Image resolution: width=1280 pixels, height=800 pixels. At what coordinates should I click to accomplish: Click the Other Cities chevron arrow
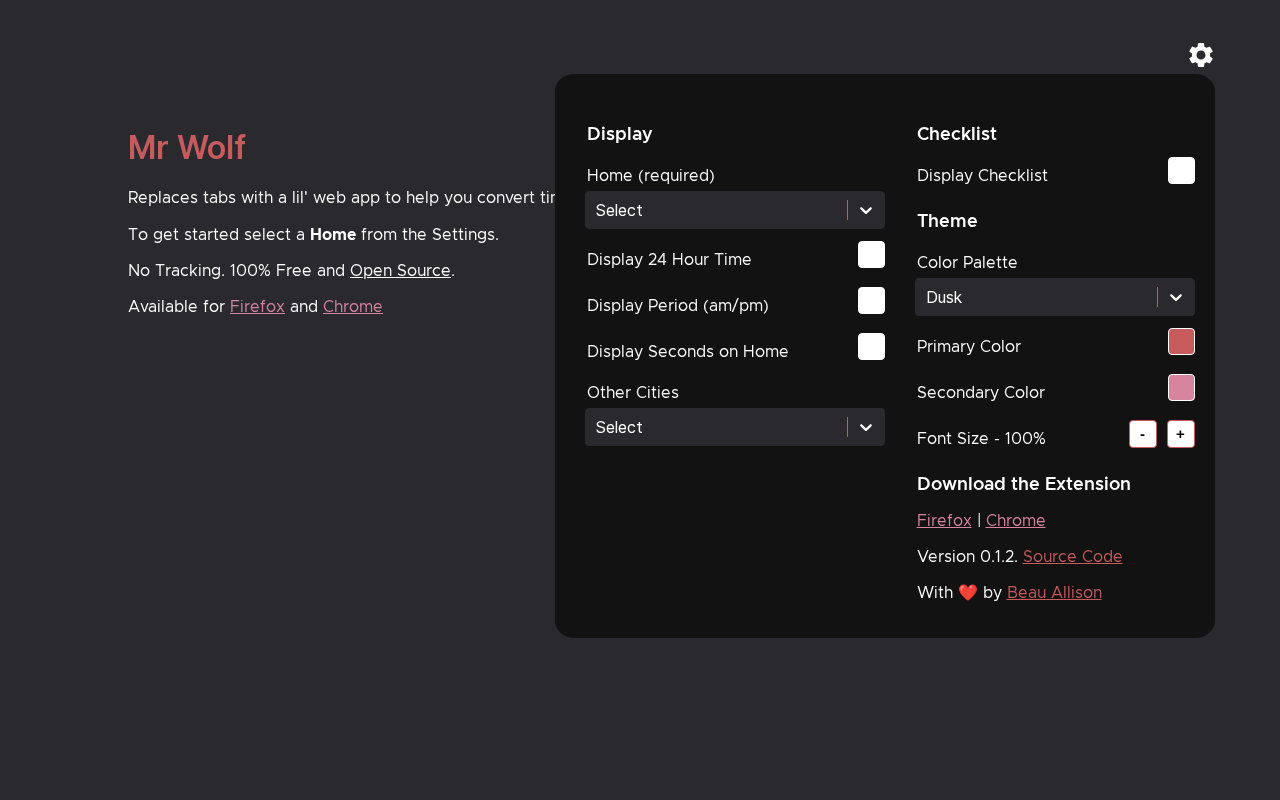(866, 427)
